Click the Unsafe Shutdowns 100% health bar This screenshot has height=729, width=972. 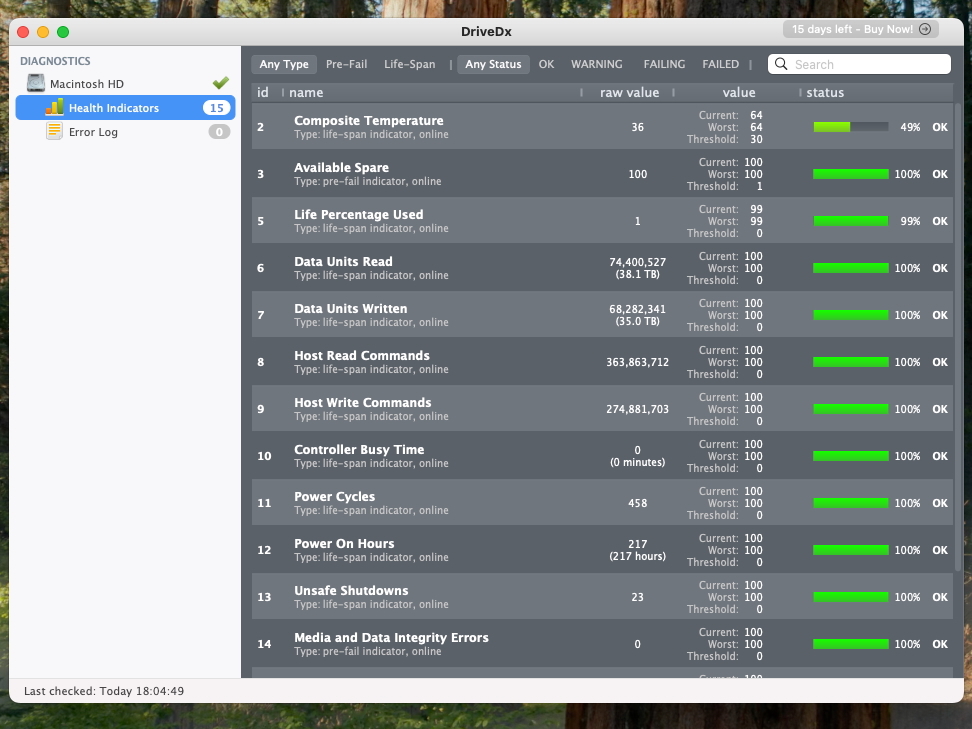tap(850, 598)
